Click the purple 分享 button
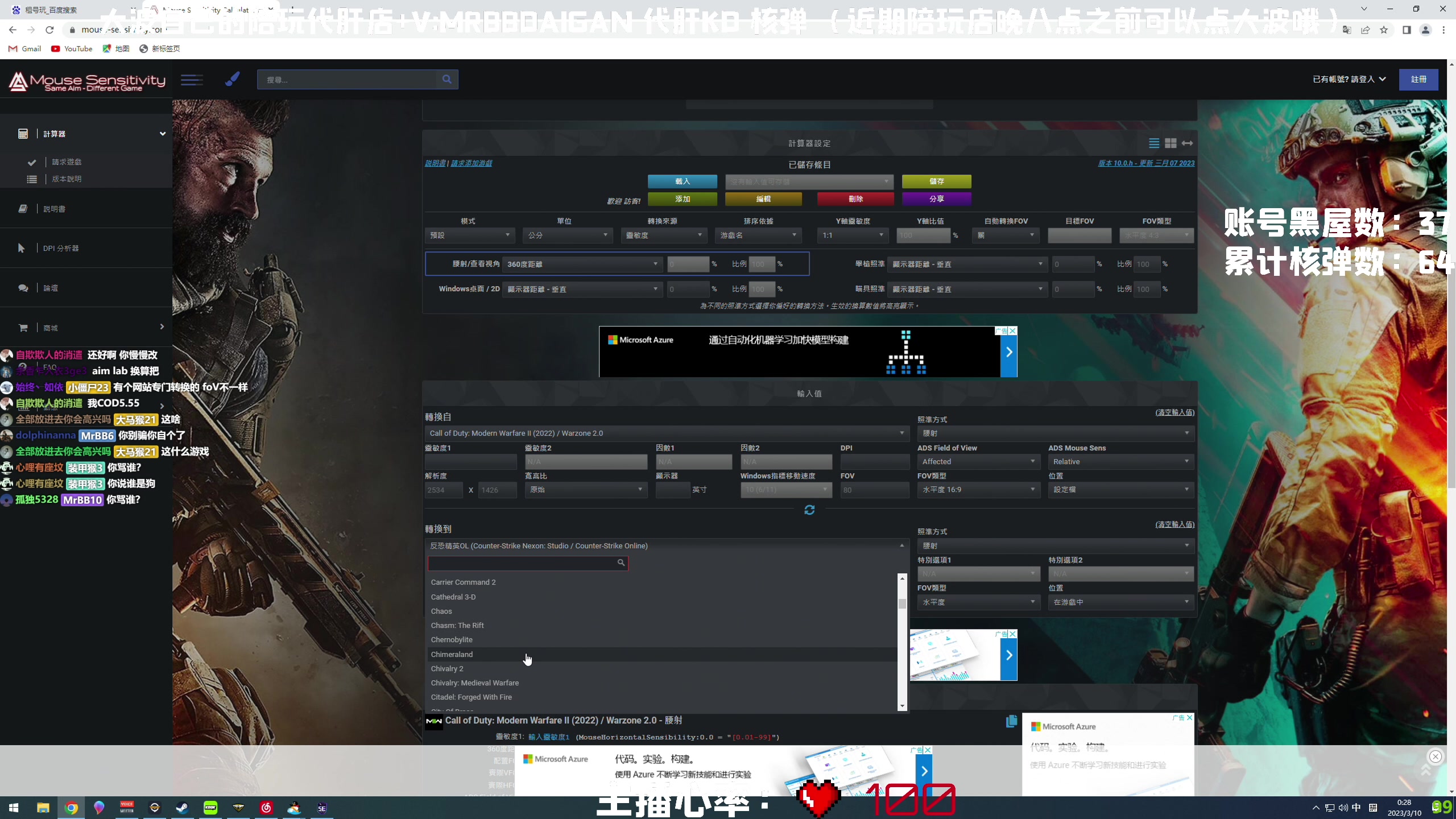1456x819 pixels. [x=937, y=199]
